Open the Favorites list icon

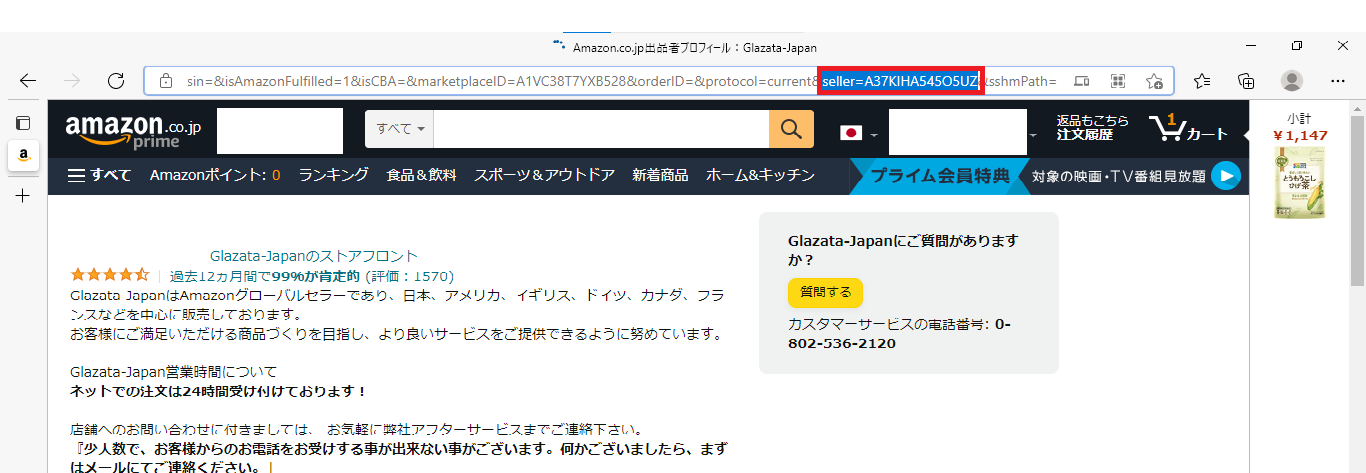1202,81
